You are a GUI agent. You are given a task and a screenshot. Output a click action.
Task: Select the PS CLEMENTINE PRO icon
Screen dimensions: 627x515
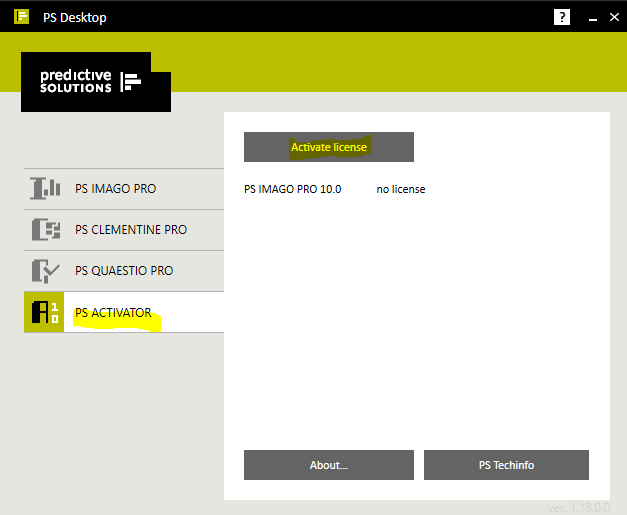tap(46, 230)
